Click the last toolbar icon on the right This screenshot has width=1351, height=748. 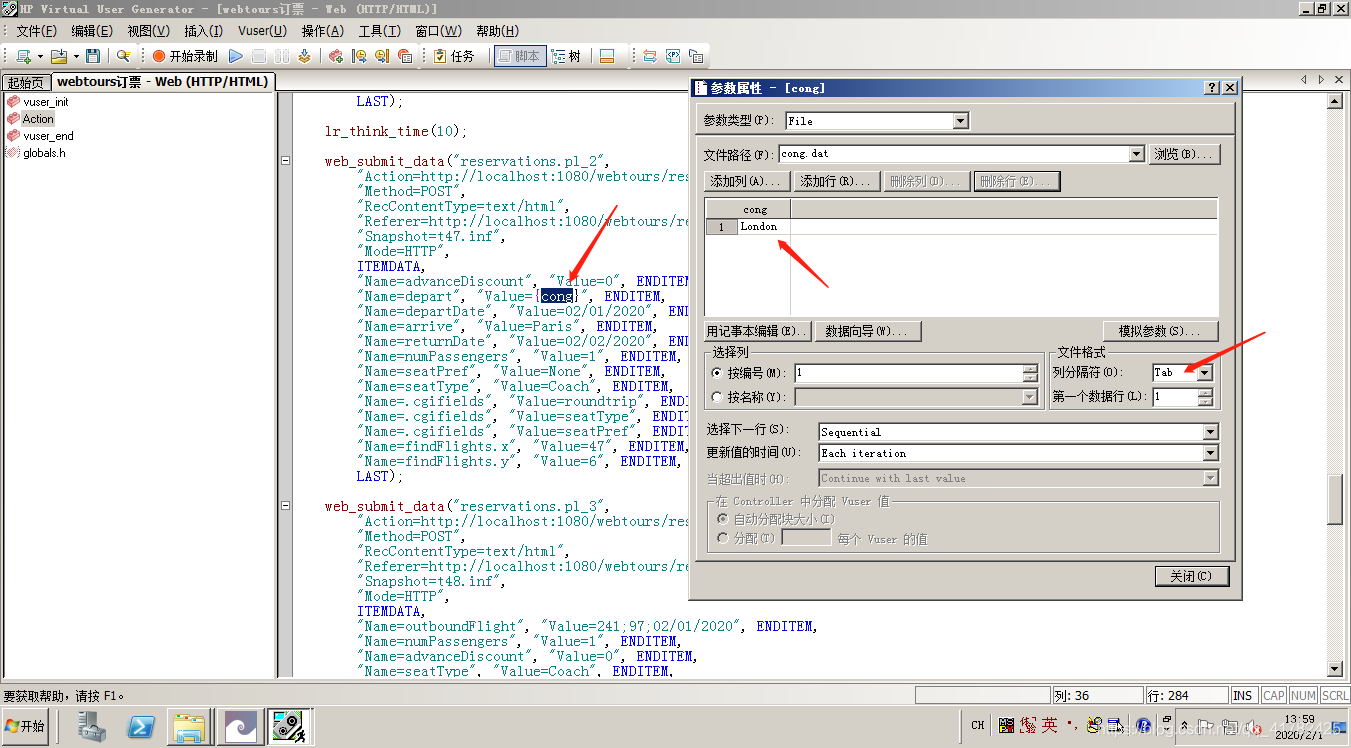(696, 56)
